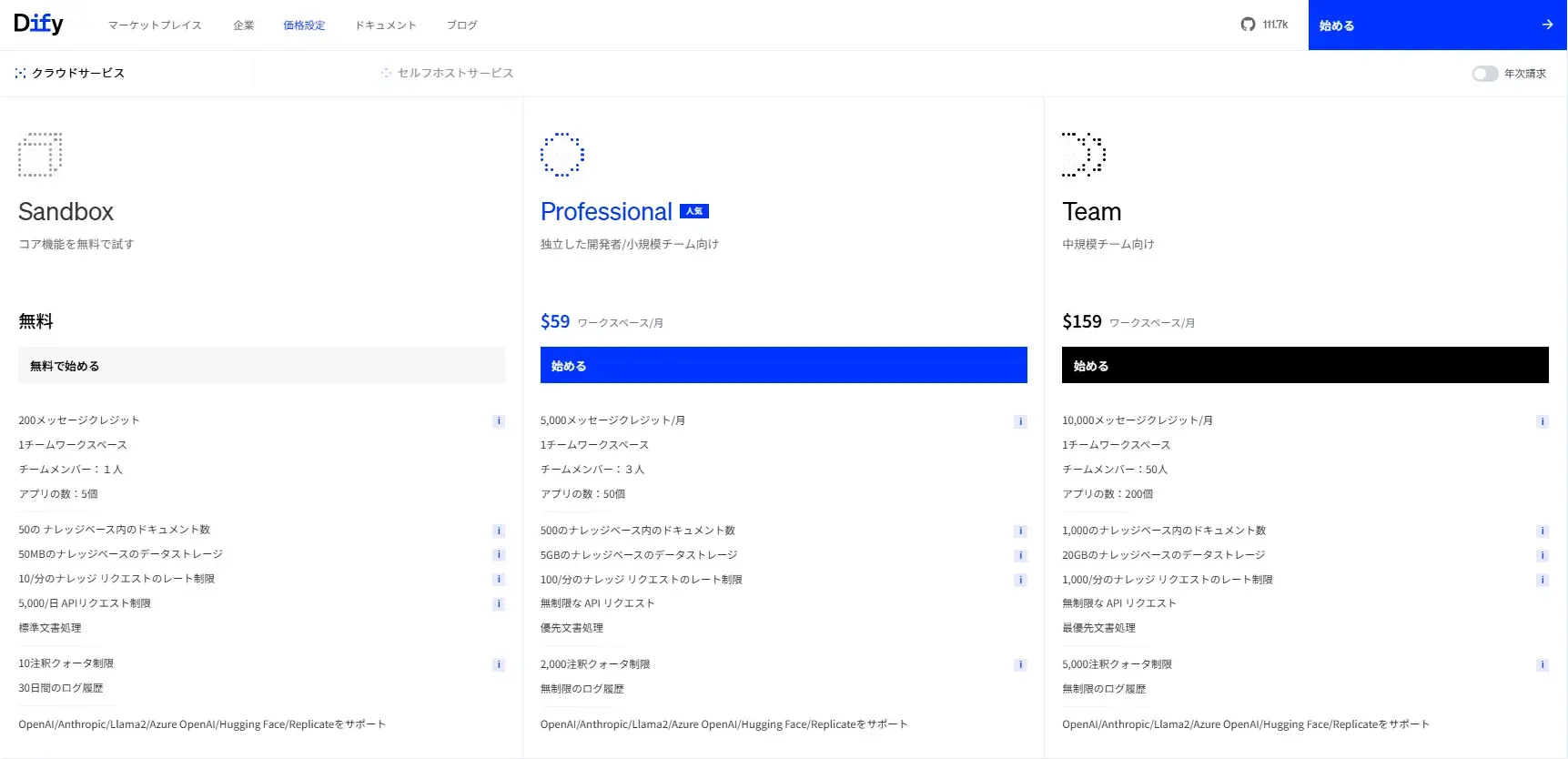Show info for Sandbox 50のナレッジベース内のドキュメント数
Screen dimensions: 1568x759
pyautogui.click(x=499, y=531)
